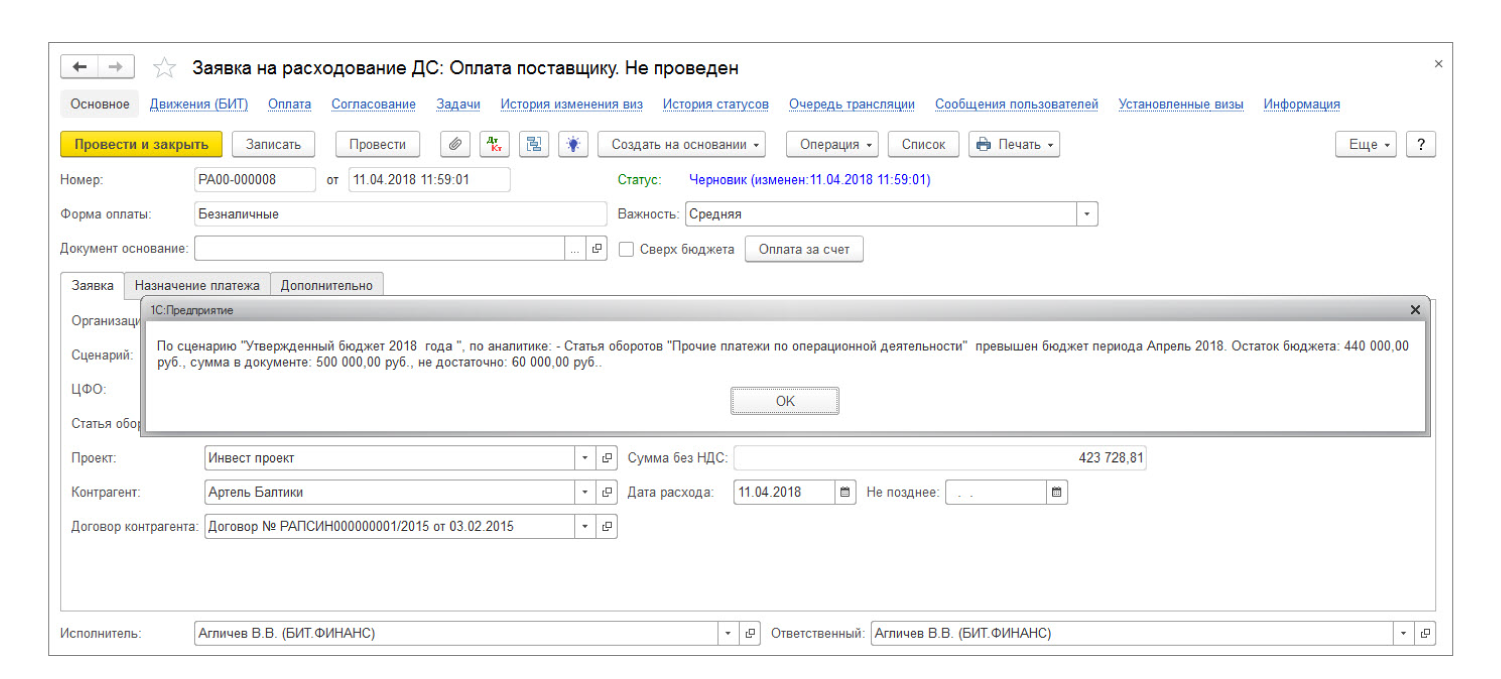Click the light bulb icon
The width and height of the screenshot is (1501, 679).
(573, 144)
